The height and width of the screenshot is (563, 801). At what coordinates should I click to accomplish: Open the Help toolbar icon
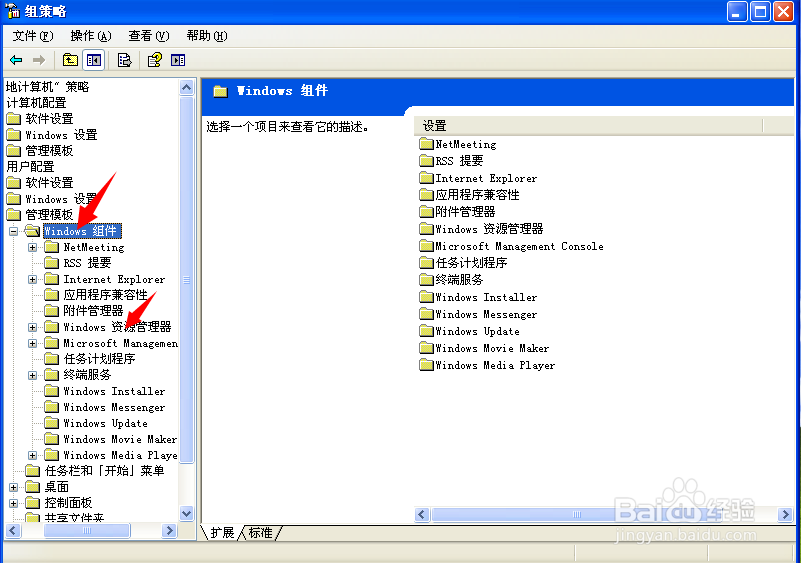click(x=154, y=60)
